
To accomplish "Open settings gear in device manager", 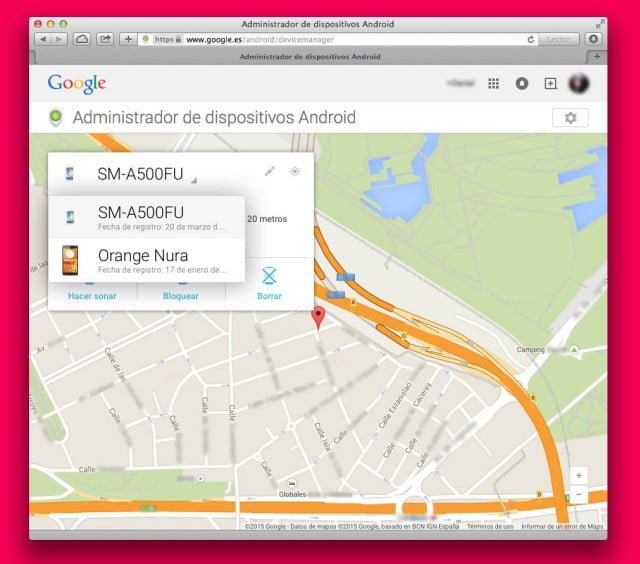I will pyautogui.click(x=570, y=118).
